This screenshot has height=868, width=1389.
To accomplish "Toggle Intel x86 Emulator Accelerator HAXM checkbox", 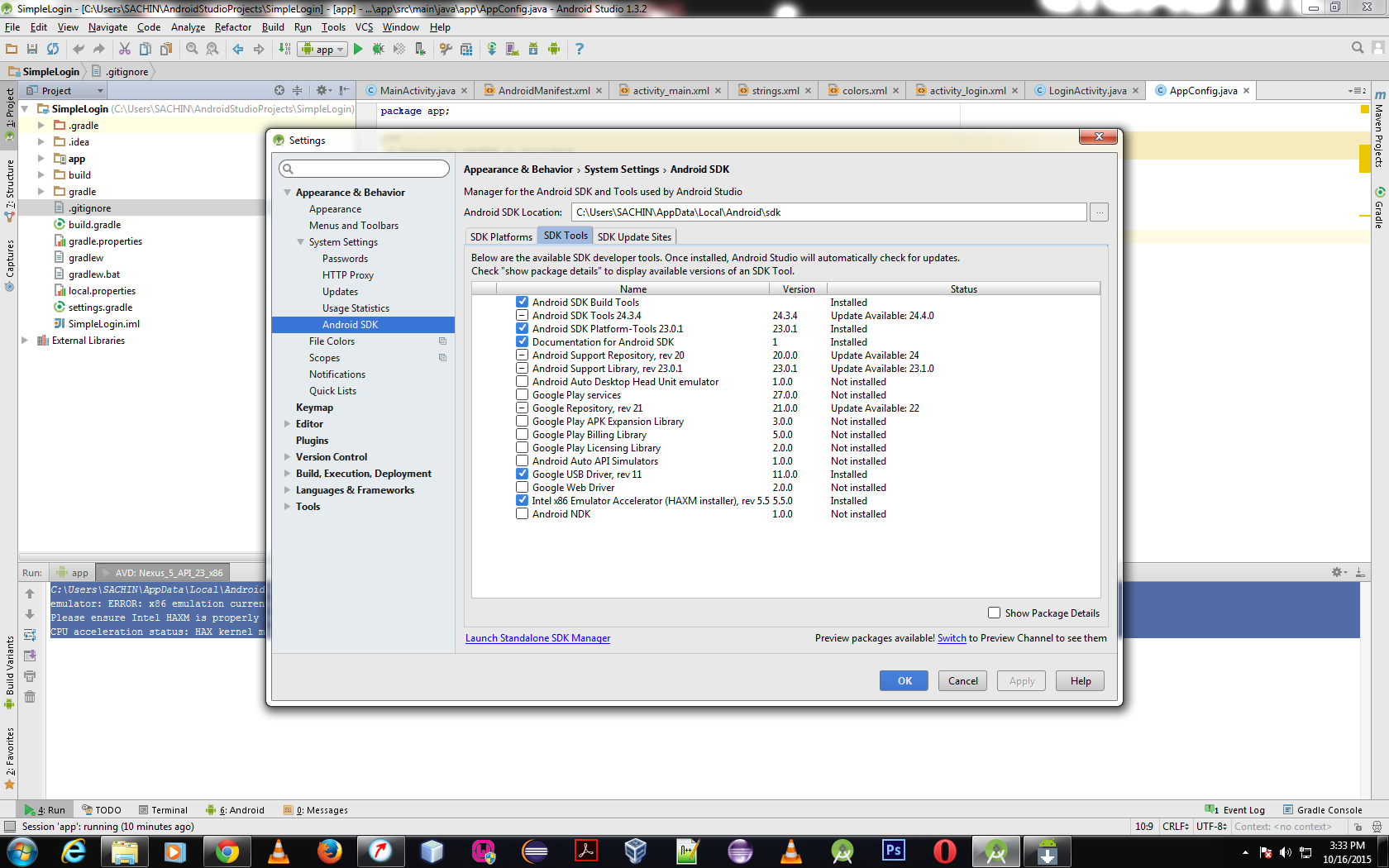I will point(522,500).
